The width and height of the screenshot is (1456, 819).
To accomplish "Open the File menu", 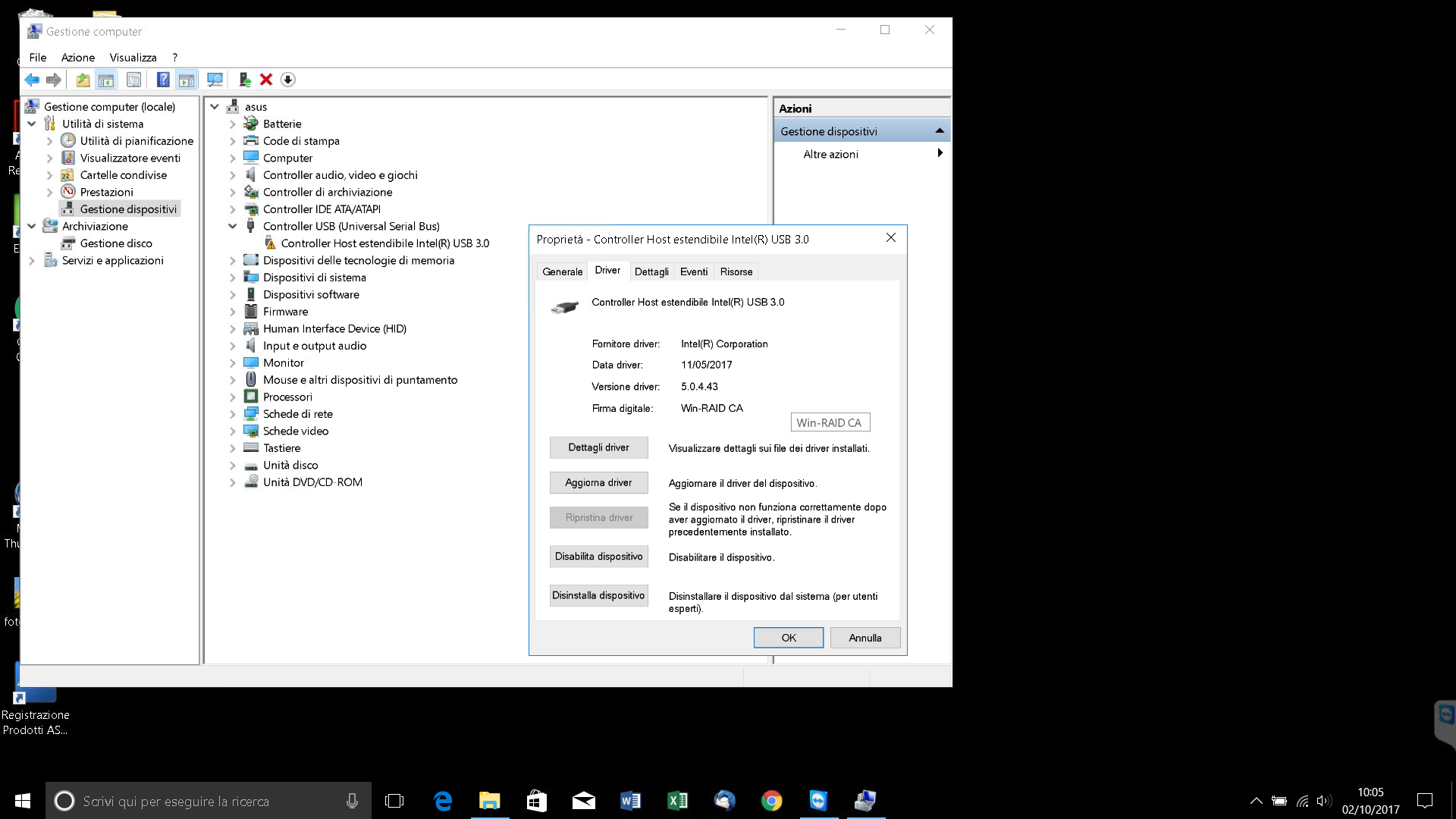I will click(38, 58).
